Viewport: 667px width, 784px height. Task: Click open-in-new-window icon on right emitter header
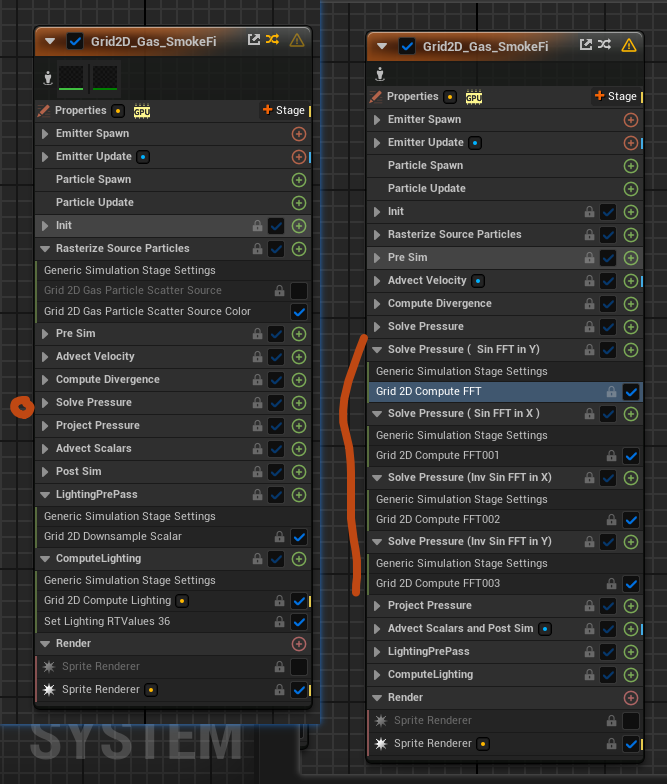[x=586, y=44]
